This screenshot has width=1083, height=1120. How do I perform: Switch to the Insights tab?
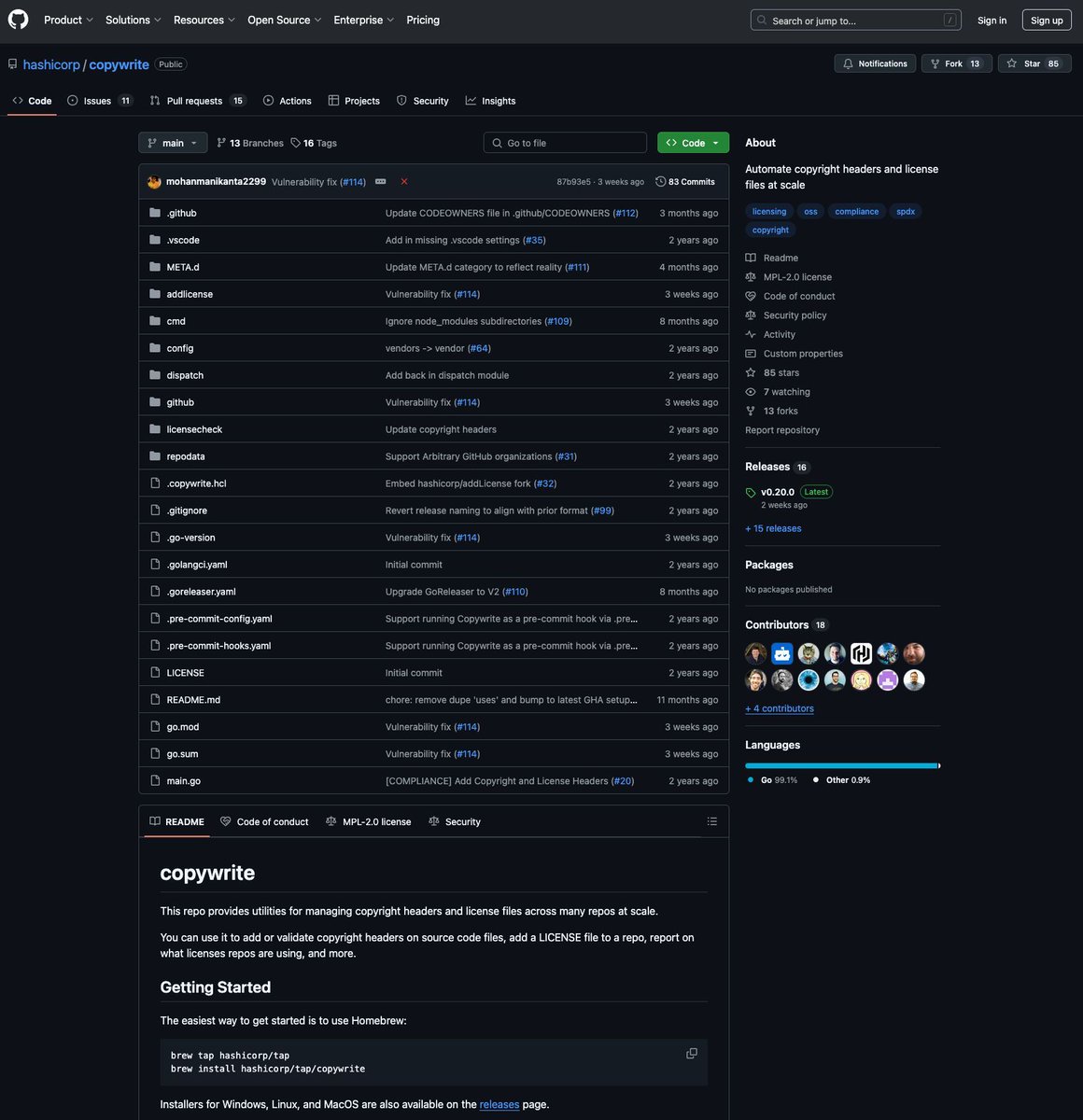pyautogui.click(x=490, y=101)
